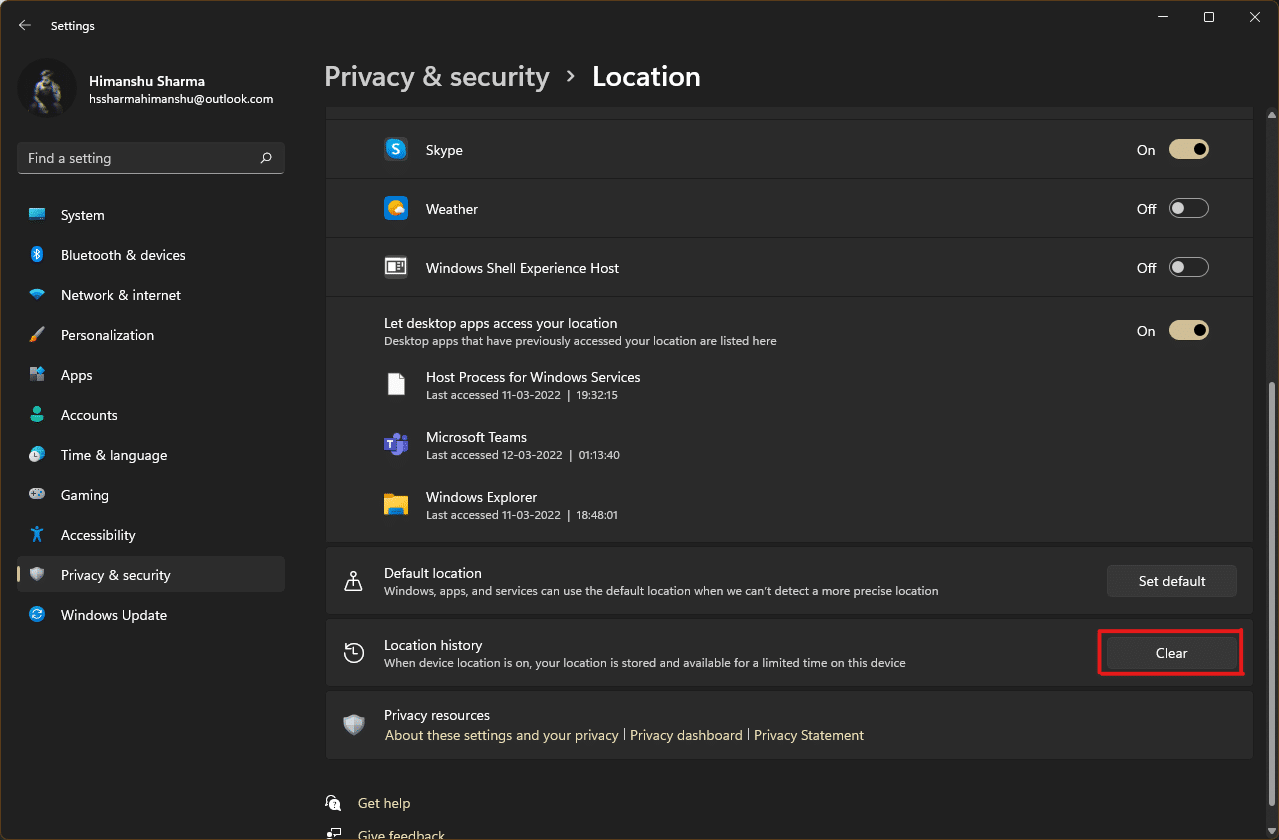Click the Accessibility figure icon

(37, 535)
